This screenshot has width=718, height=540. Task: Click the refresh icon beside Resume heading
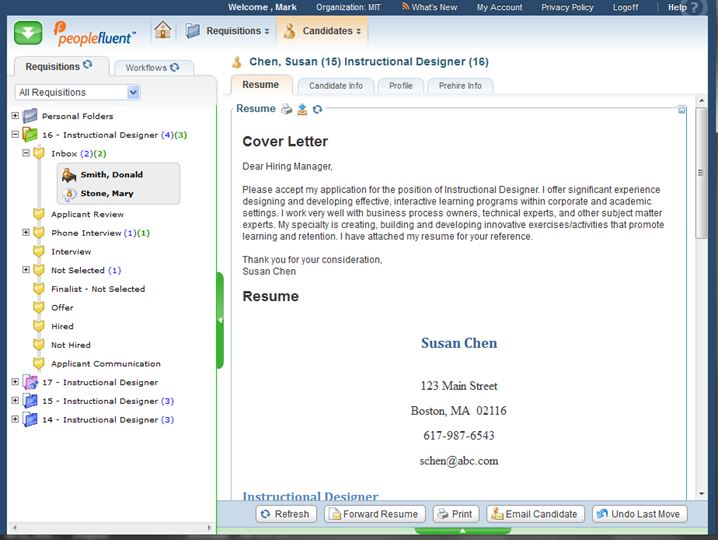318,109
